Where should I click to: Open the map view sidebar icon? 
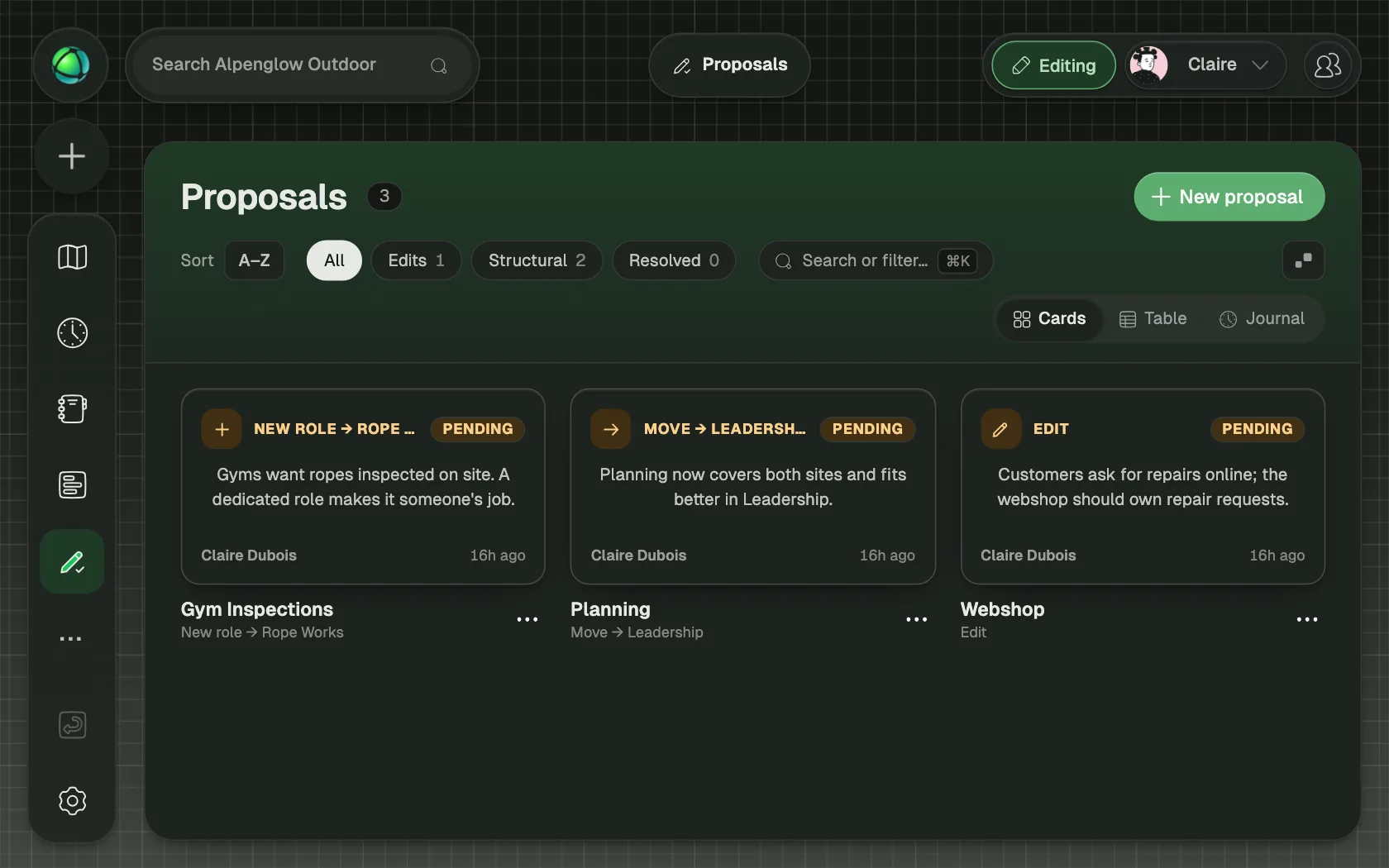click(72, 257)
